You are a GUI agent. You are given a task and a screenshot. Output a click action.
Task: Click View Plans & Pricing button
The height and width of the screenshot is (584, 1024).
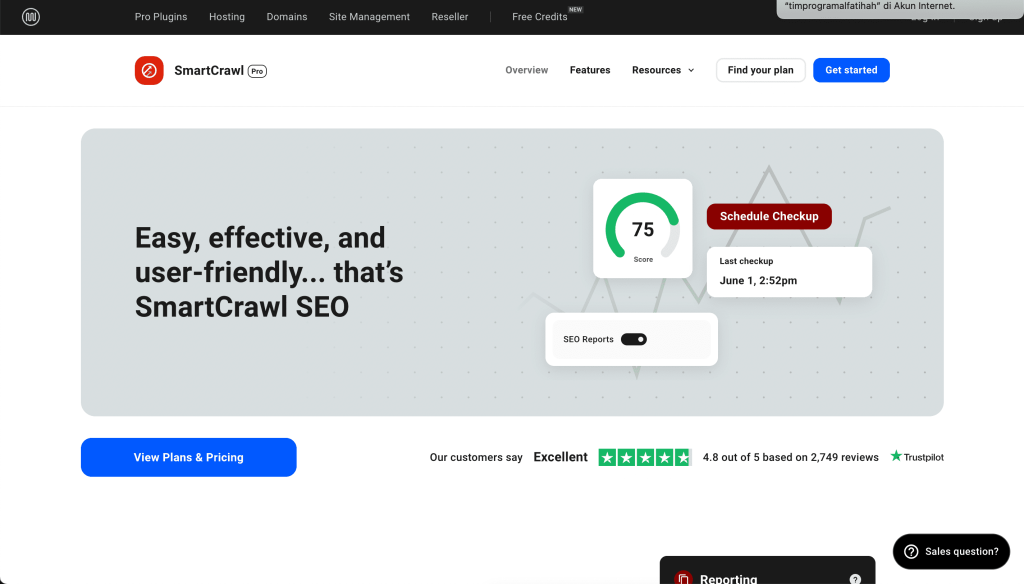coord(189,457)
